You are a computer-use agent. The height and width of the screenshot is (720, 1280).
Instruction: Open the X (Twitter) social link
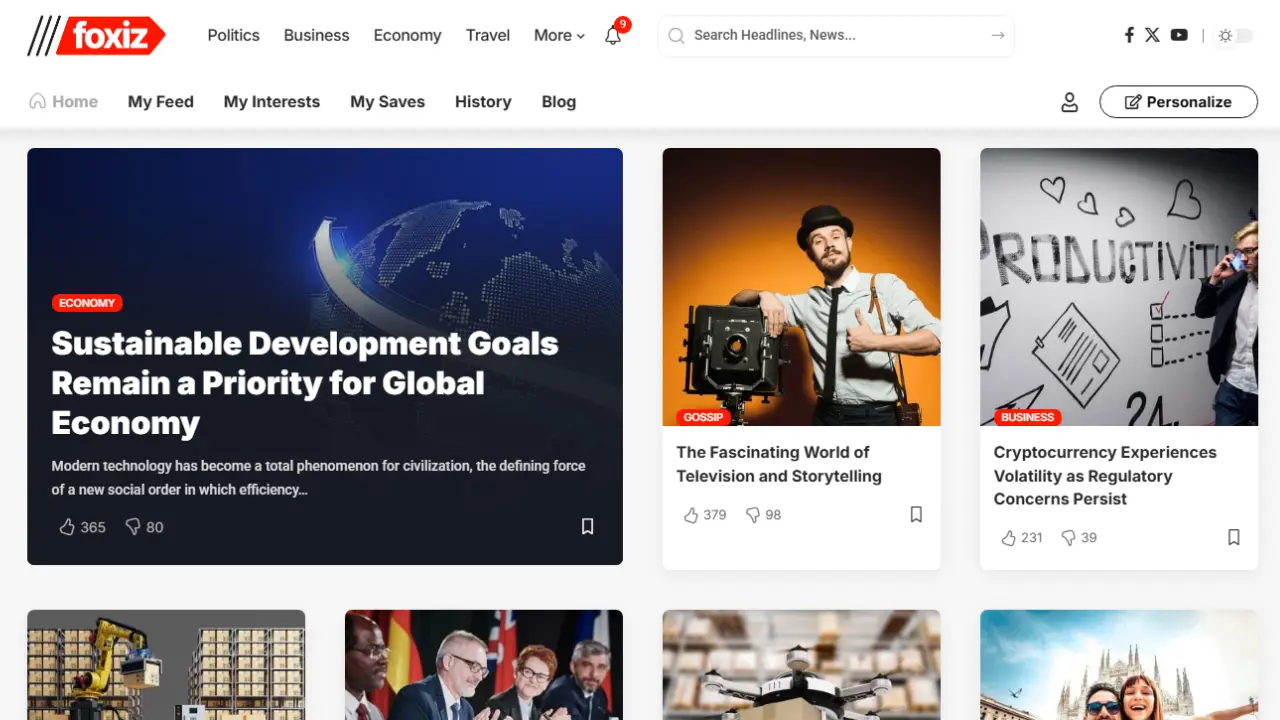click(1152, 35)
